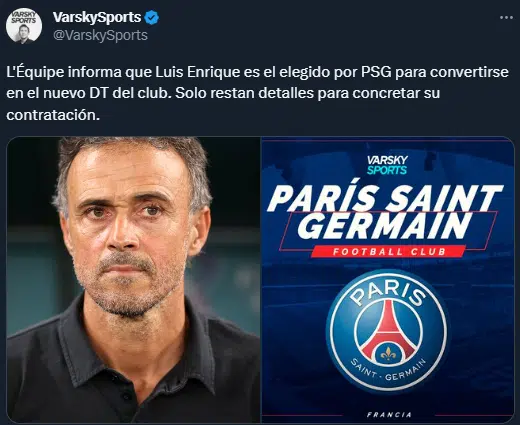Click the blue verified badge

[152, 18]
